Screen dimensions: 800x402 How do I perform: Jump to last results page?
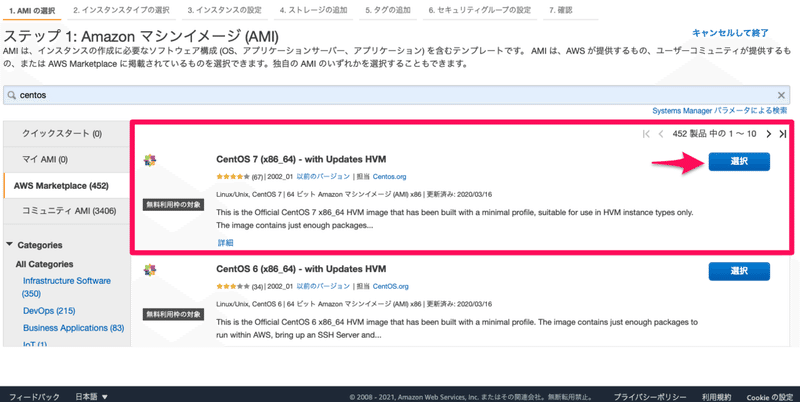coord(783,134)
